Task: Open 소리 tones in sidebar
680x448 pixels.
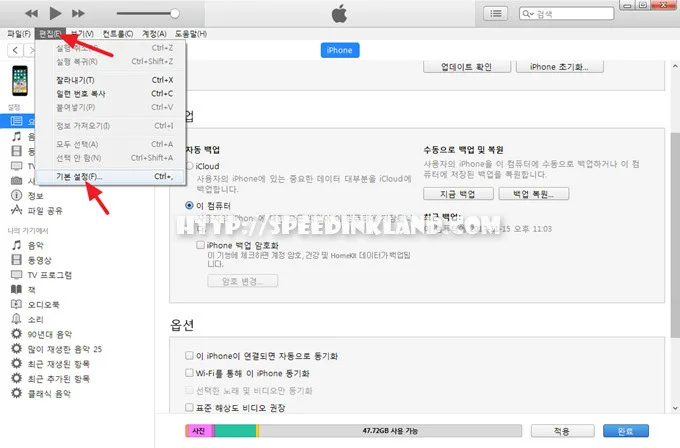Action: click(36, 320)
